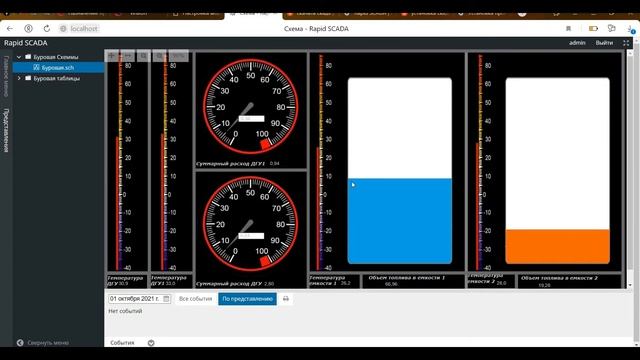Click the scheme vertical scrollbar up arrow
Screen dimensions: 640x360
click(x=630, y=53)
